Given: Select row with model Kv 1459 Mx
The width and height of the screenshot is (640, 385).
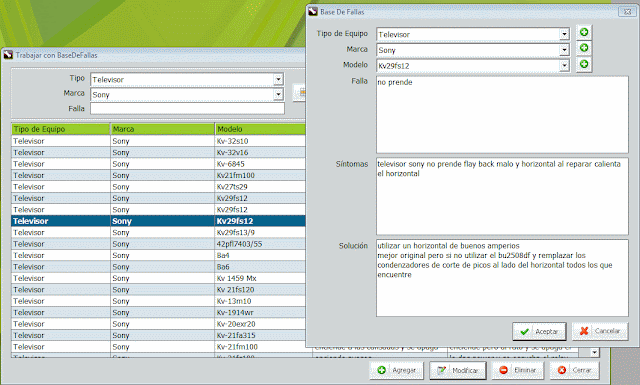Looking at the screenshot, I should pyautogui.click(x=158, y=278).
